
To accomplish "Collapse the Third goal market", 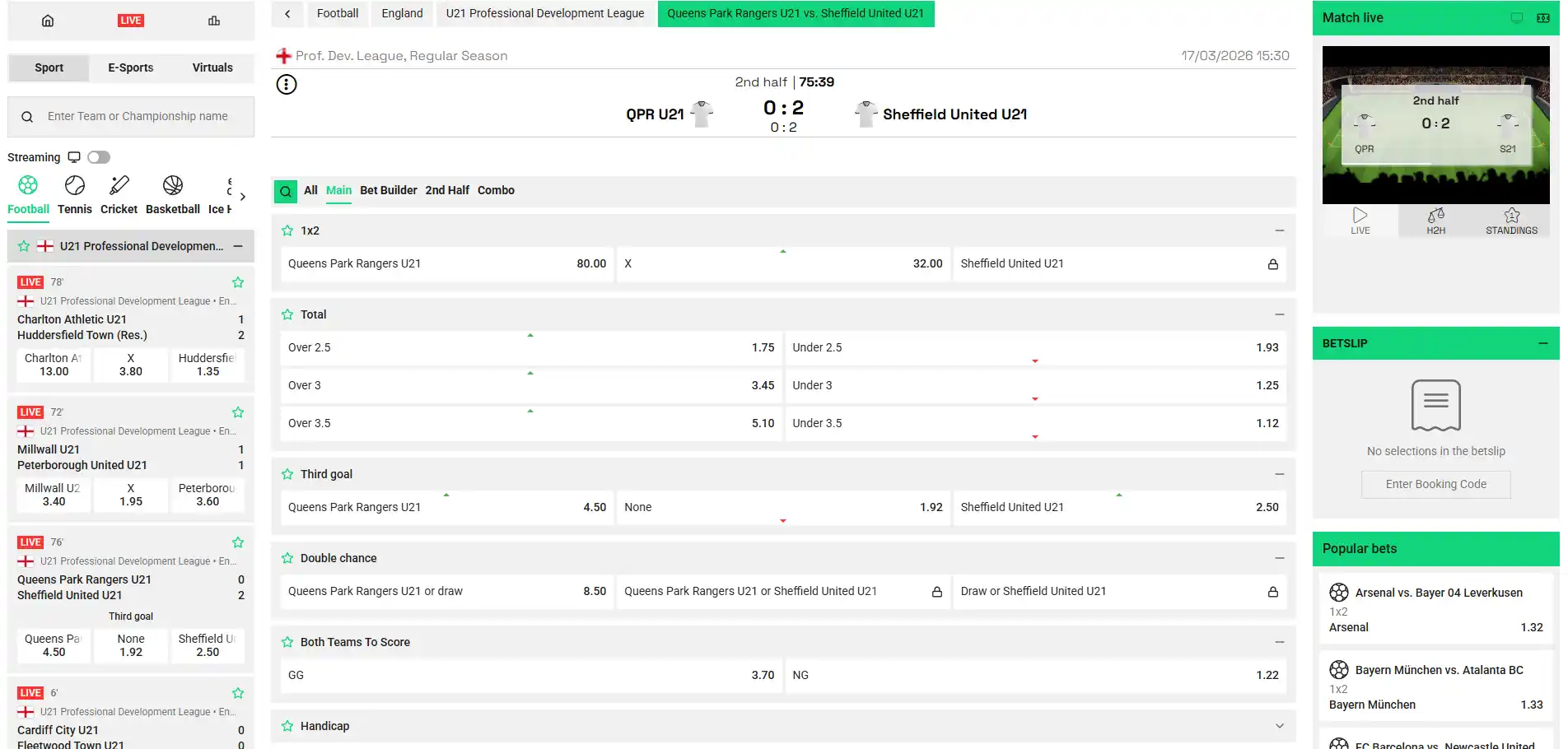I will (1280, 474).
